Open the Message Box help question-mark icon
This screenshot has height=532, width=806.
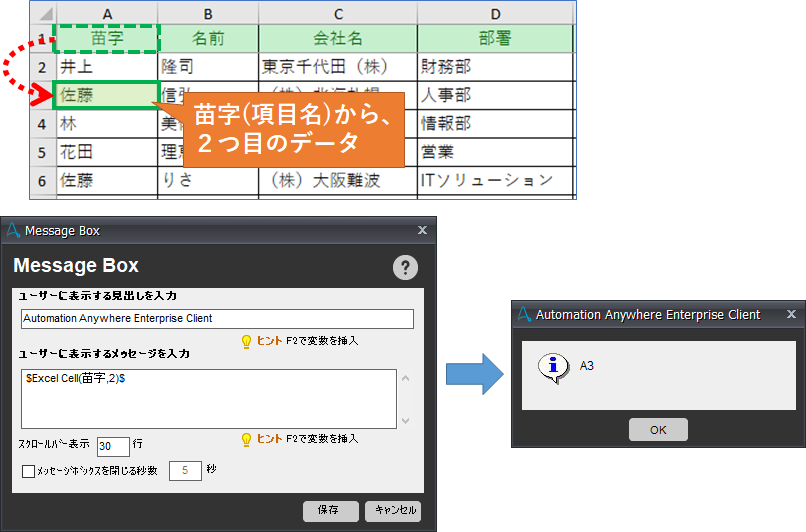coord(405,267)
